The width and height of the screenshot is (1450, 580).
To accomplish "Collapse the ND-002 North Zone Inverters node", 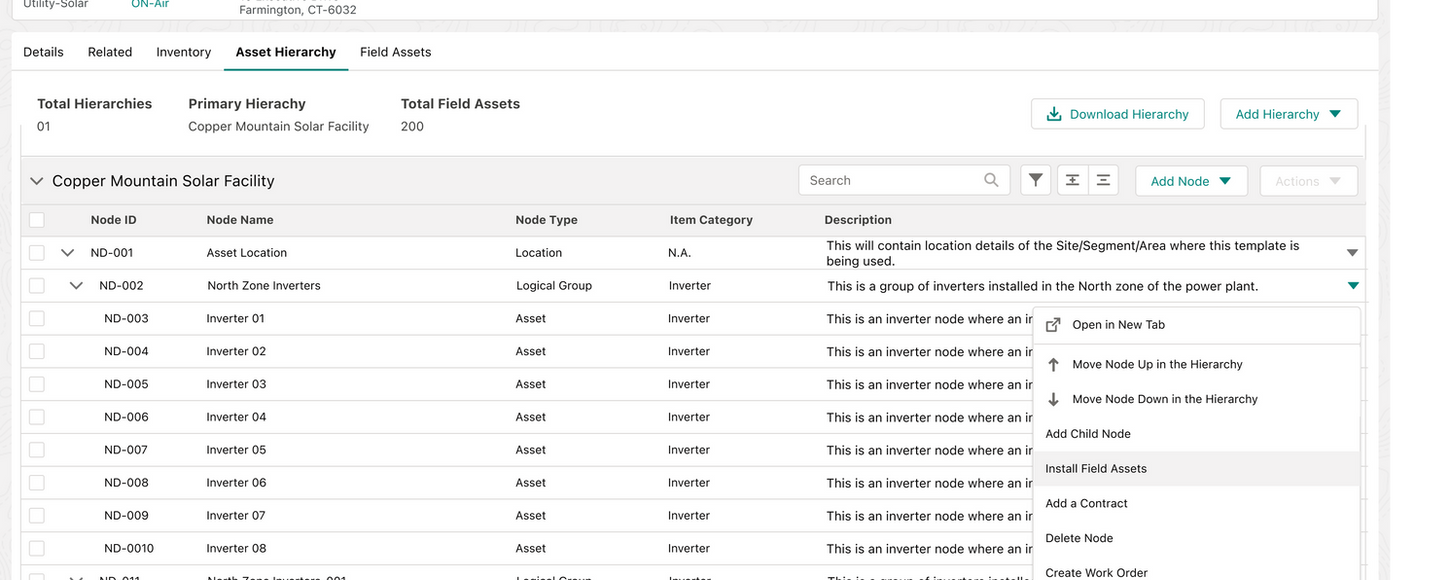I will pos(76,286).
